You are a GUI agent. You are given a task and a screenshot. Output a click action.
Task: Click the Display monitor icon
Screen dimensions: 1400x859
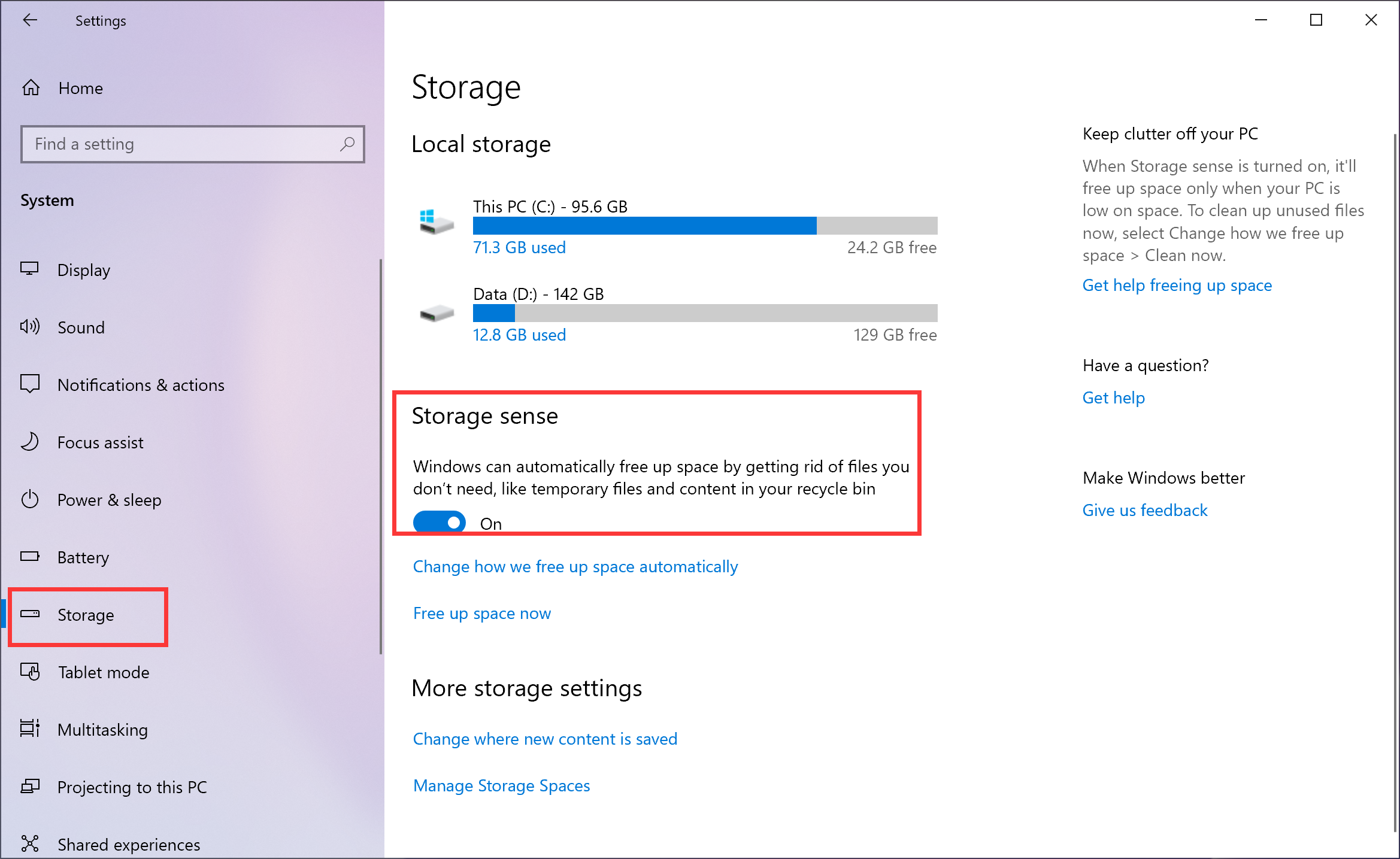[x=30, y=269]
